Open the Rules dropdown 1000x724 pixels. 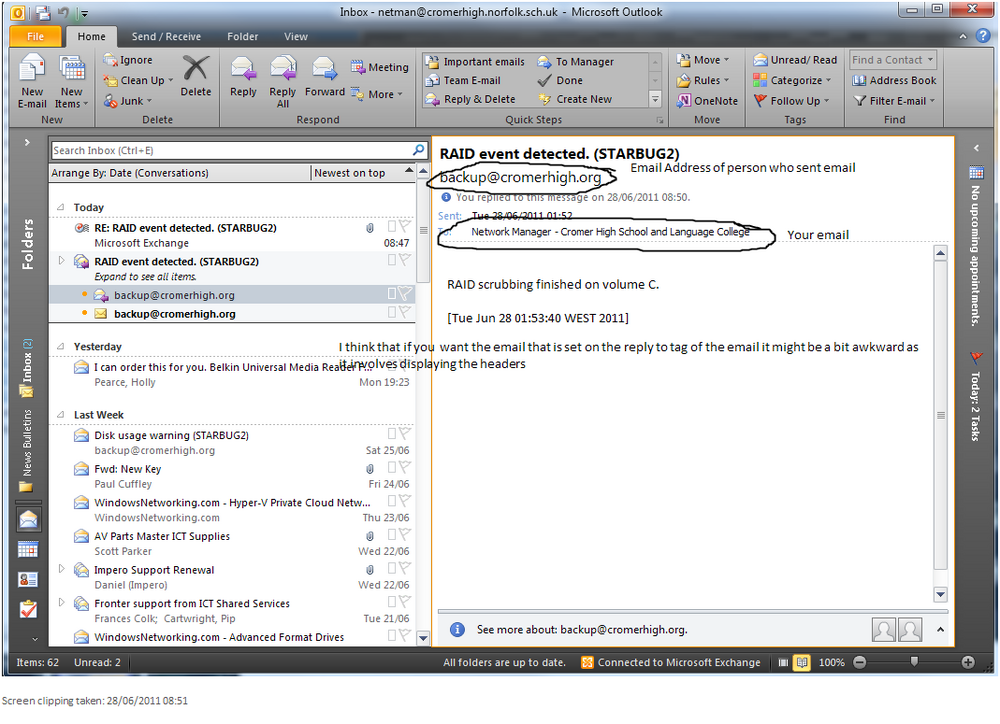(x=703, y=80)
